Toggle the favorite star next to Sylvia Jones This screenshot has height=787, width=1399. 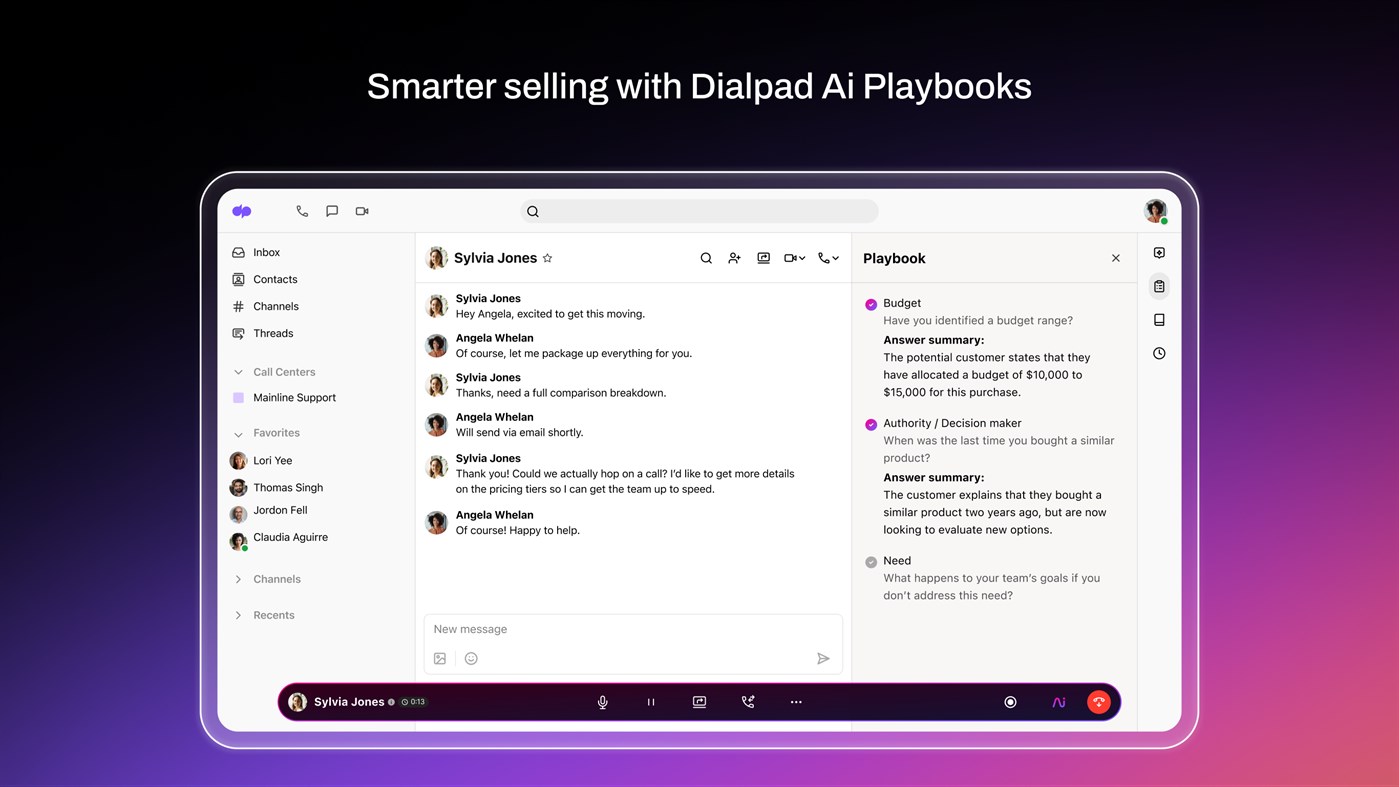547,257
